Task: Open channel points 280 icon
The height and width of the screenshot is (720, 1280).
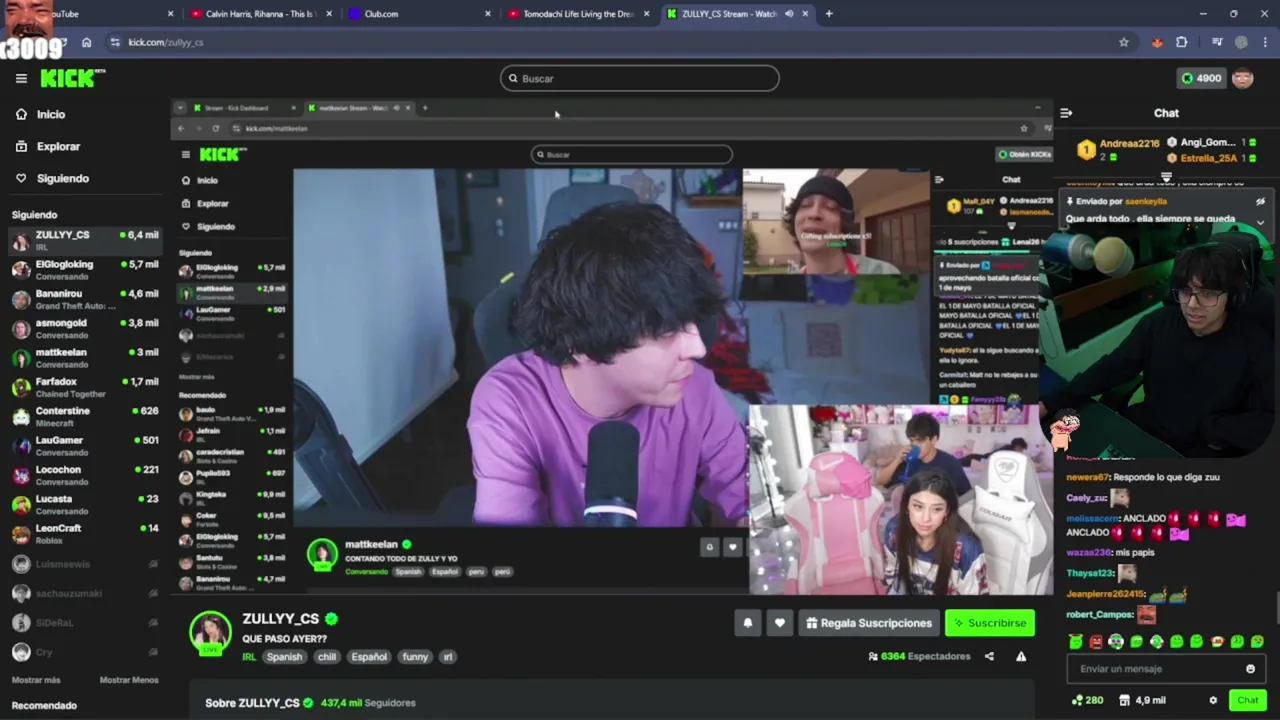Action: [x=1087, y=700]
